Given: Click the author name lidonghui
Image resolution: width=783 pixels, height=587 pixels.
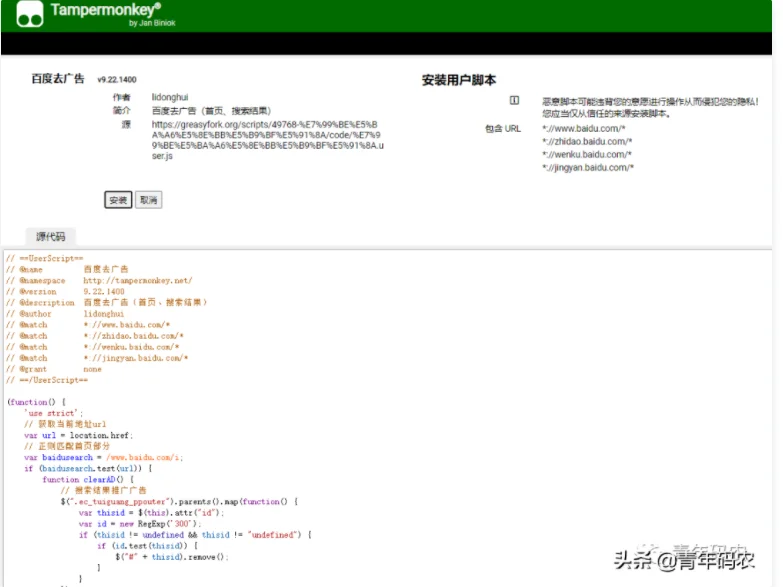Looking at the screenshot, I should pyautogui.click(x=170, y=97).
